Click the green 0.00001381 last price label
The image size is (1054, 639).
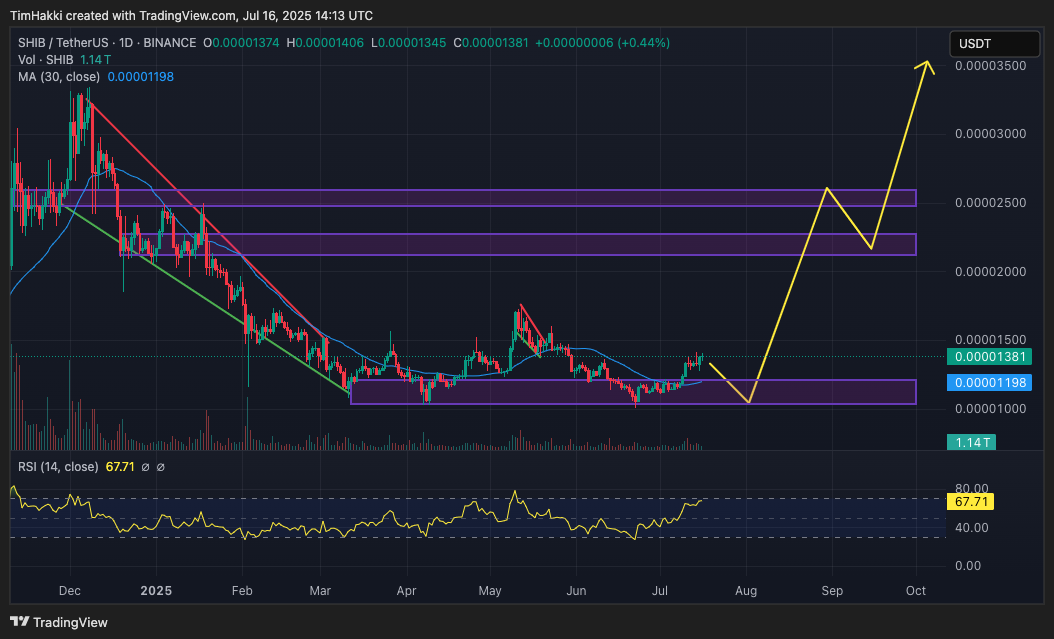tap(990, 355)
